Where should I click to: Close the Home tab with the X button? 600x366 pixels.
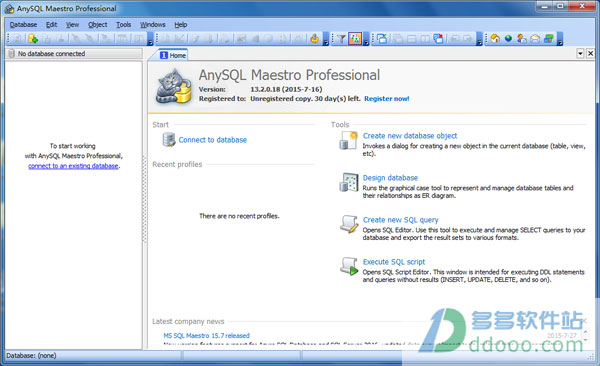pyautogui.click(x=590, y=54)
